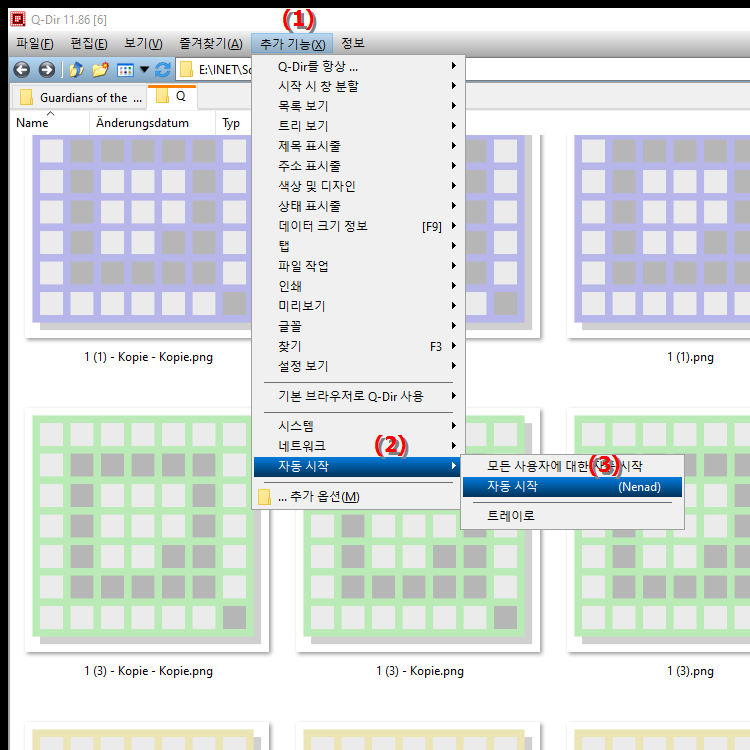Go back with the left arrow icon

pos(22,70)
